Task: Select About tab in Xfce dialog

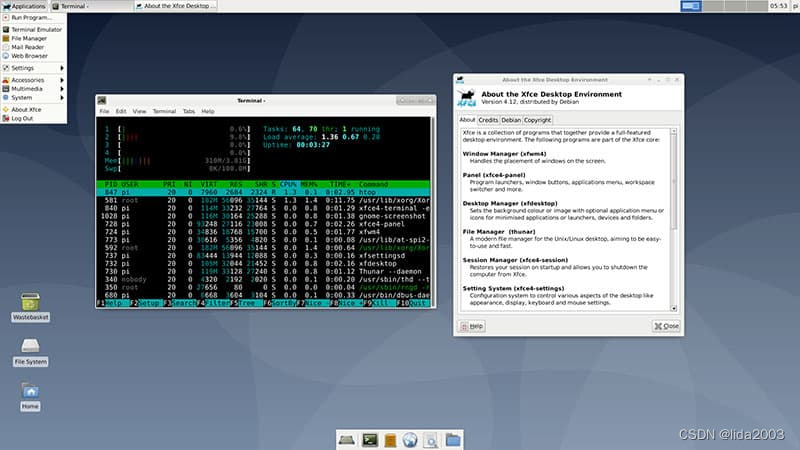Action: point(467,120)
